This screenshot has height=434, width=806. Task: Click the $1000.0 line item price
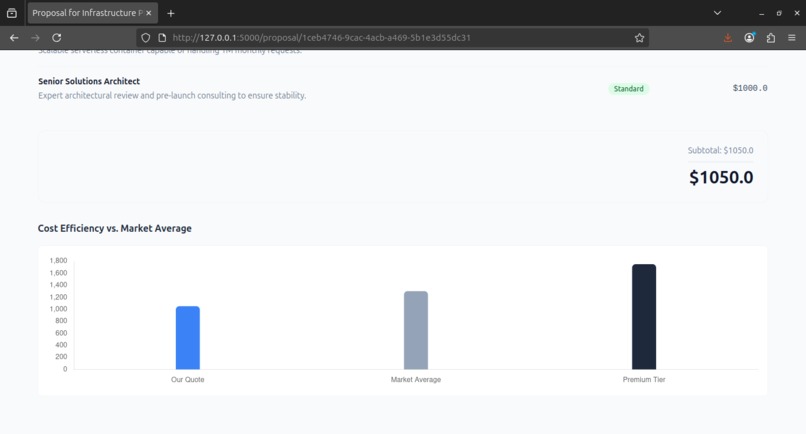[x=750, y=88]
